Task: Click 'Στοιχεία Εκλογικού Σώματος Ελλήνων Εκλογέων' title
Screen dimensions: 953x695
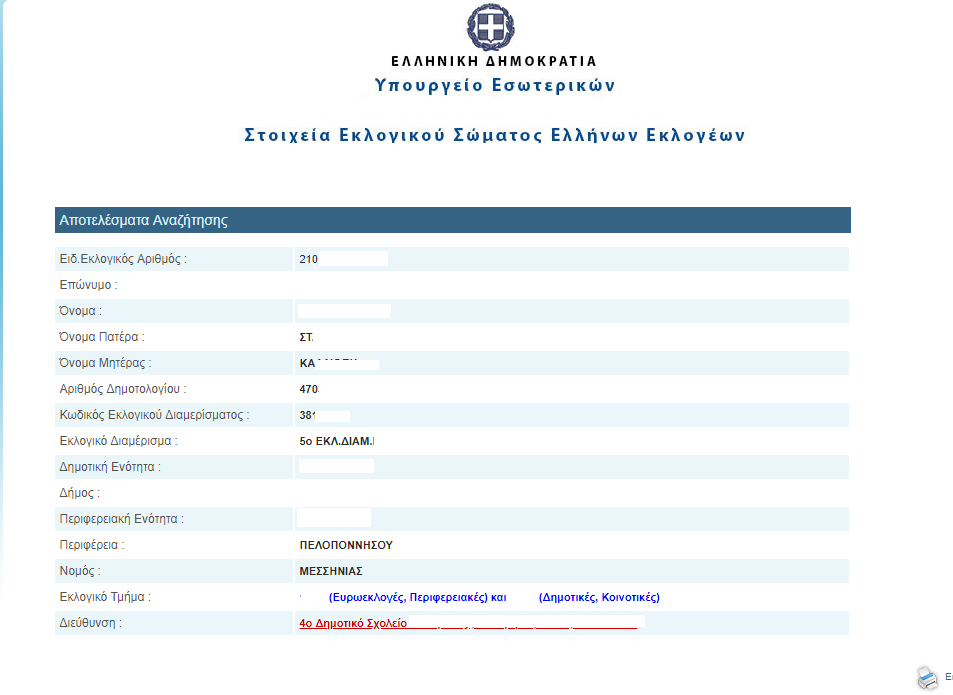Action: tap(495, 135)
